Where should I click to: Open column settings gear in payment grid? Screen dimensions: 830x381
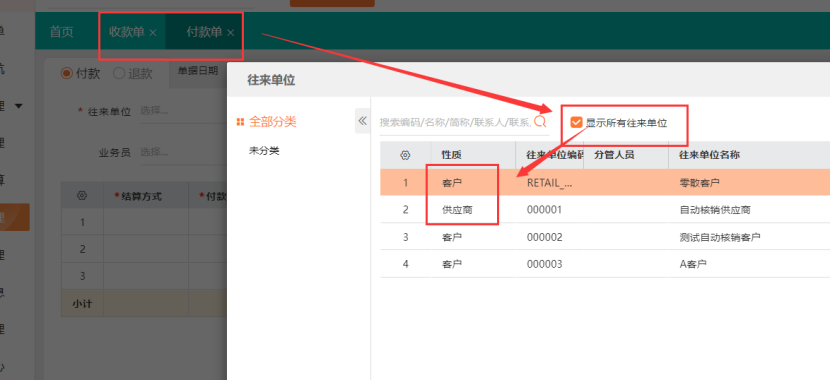tap(82, 195)
